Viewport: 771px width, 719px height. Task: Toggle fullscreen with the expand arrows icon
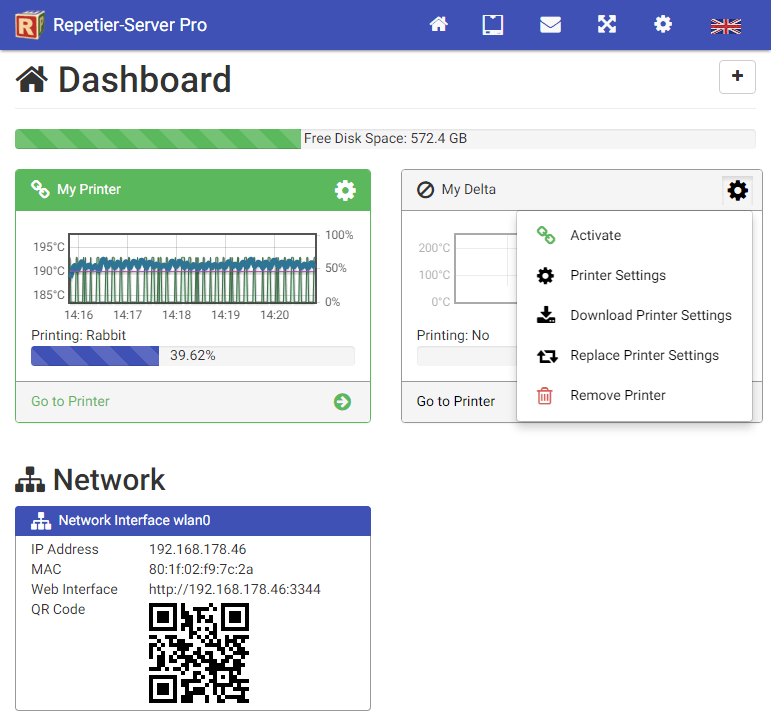pyautogui.click(x=607, y=25)
